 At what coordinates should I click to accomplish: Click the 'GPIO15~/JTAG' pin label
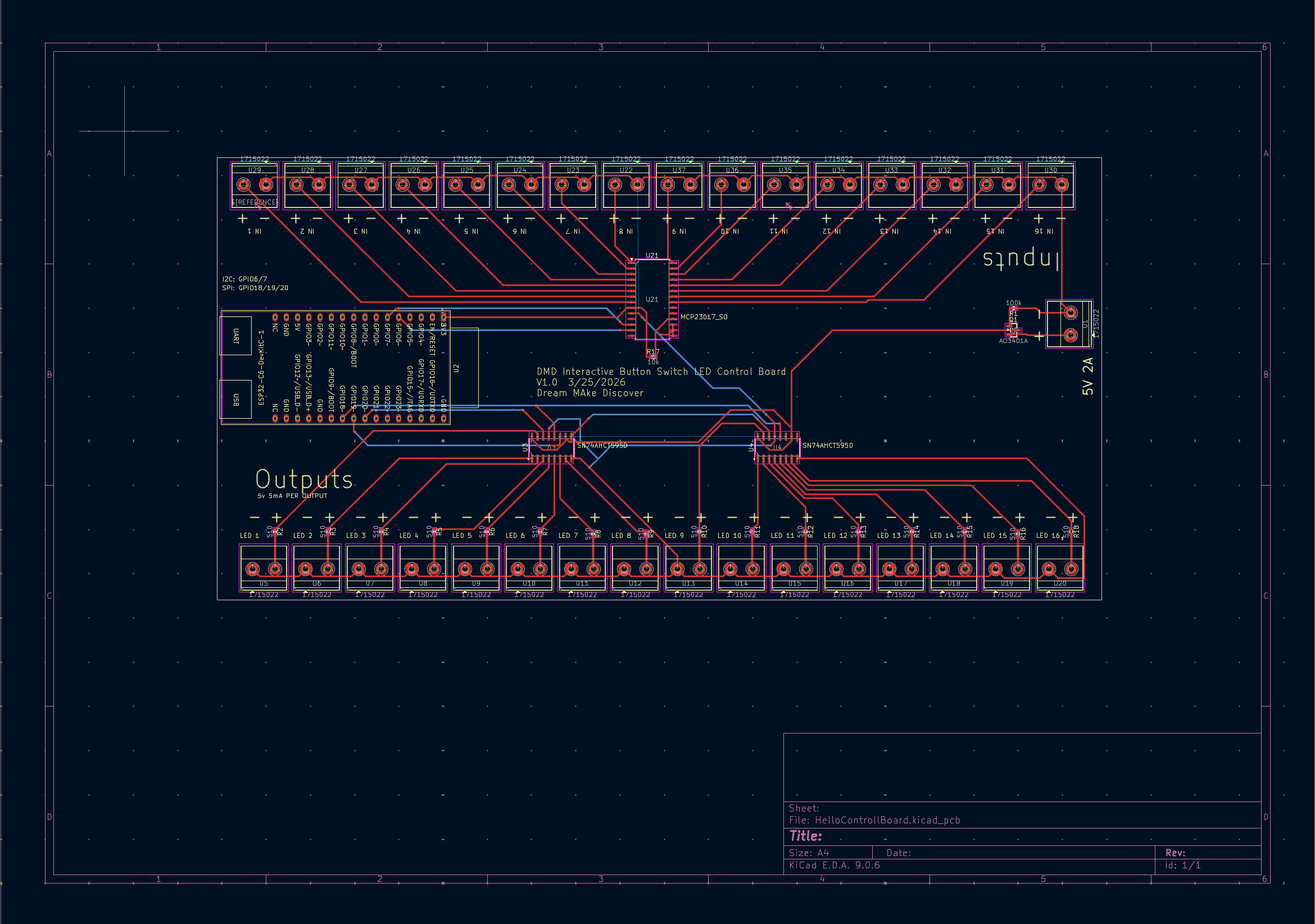coord(410,389)
